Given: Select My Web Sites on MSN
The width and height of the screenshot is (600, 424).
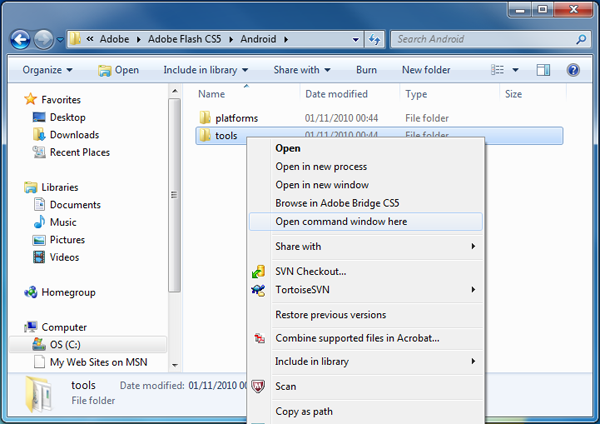Looking at the screenshot, I should tap(90, 362).
